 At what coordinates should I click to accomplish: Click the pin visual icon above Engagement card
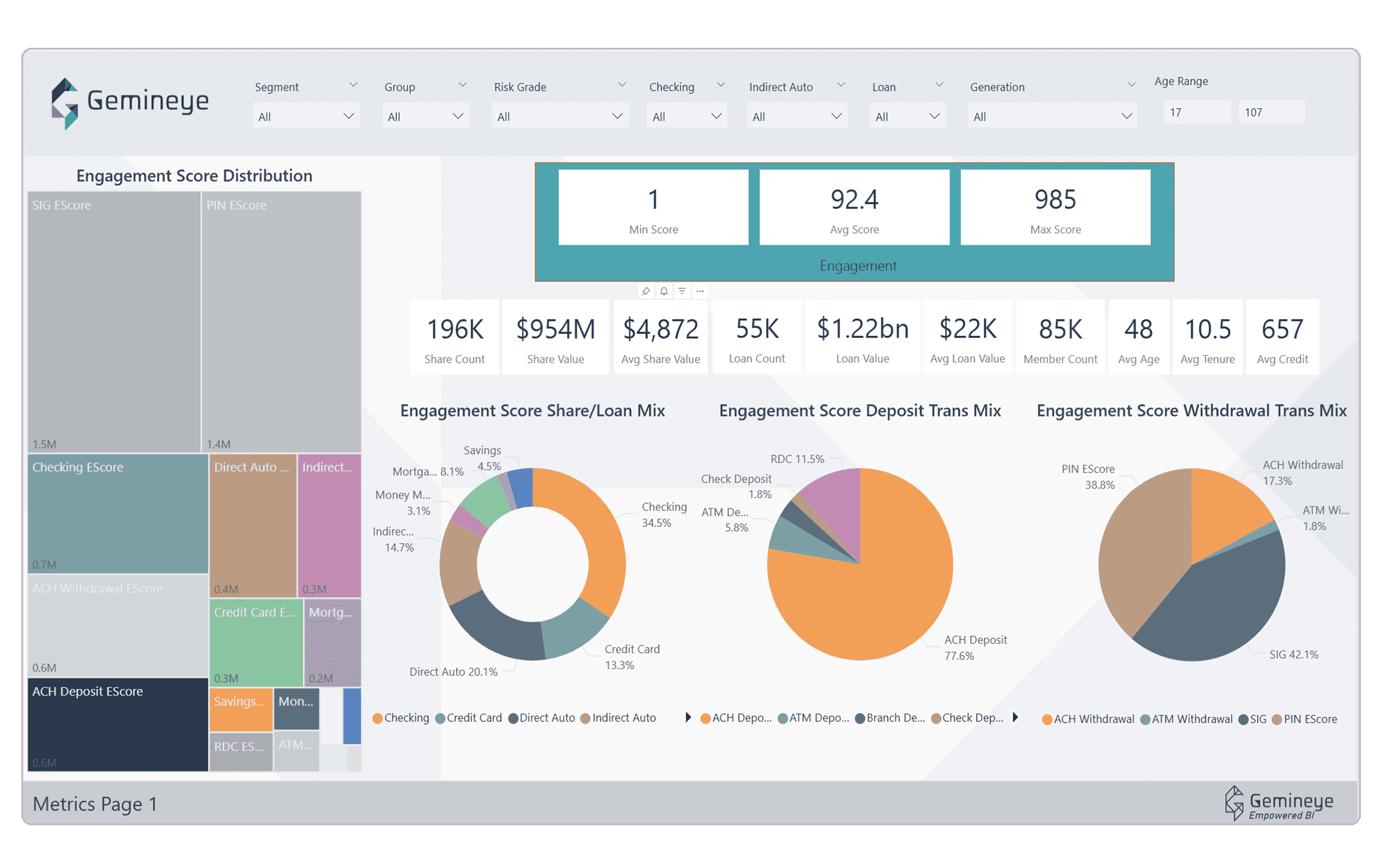[645, 291]
